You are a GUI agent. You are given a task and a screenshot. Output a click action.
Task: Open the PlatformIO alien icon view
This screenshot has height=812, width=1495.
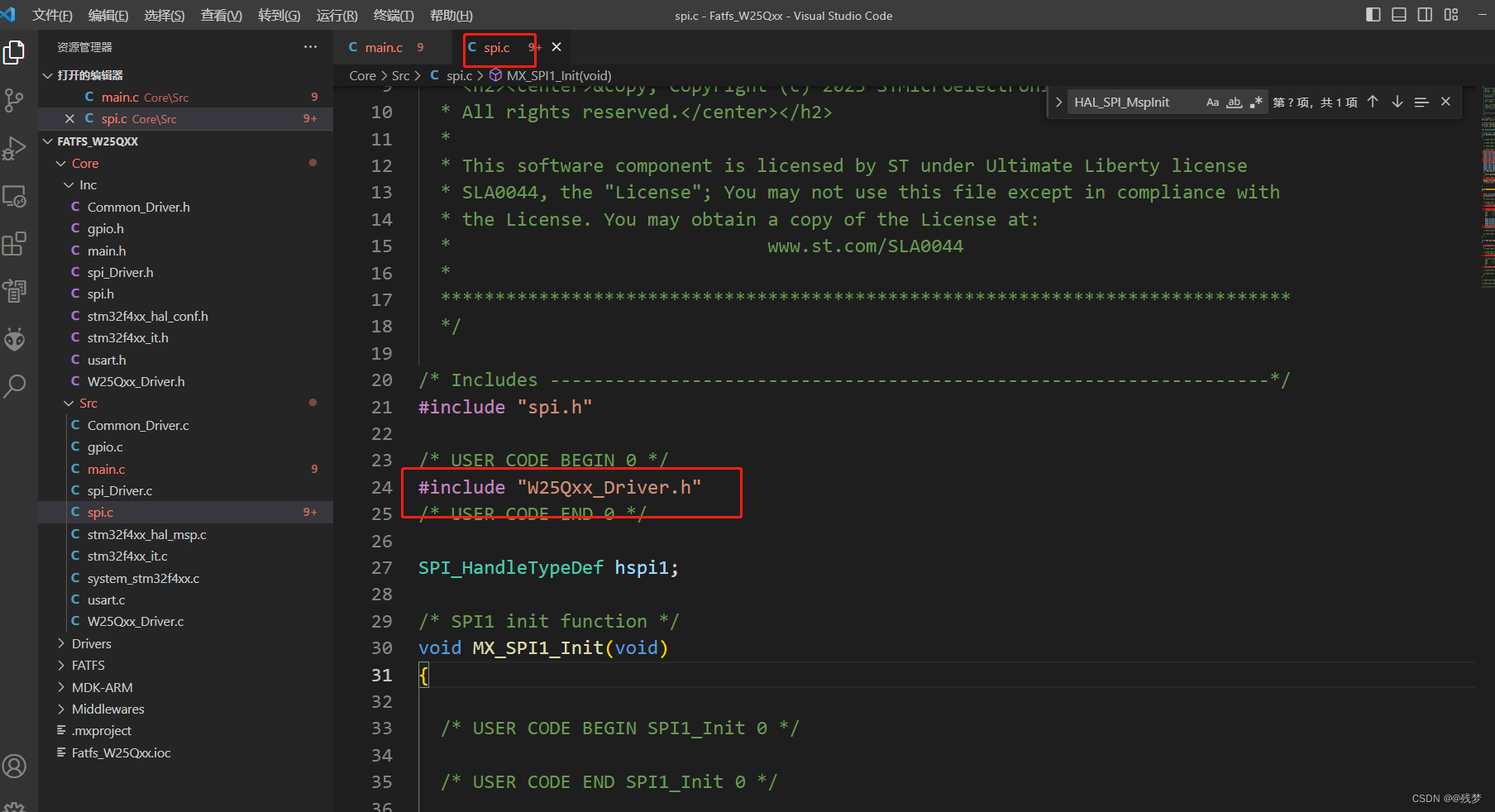tap(14, 339)
